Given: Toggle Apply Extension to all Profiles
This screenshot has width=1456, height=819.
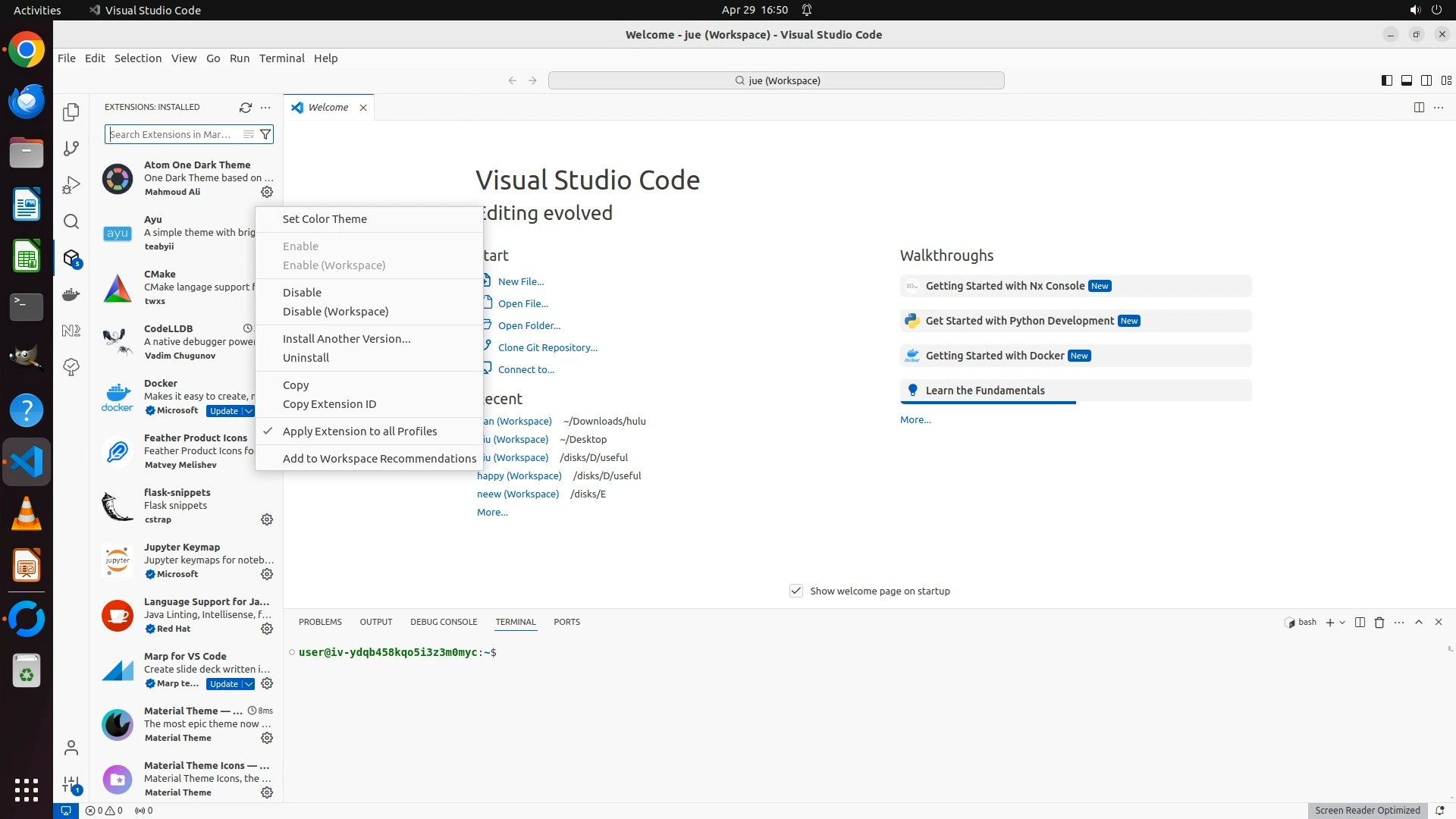Looking at the screenshot, I should point(359,431).
